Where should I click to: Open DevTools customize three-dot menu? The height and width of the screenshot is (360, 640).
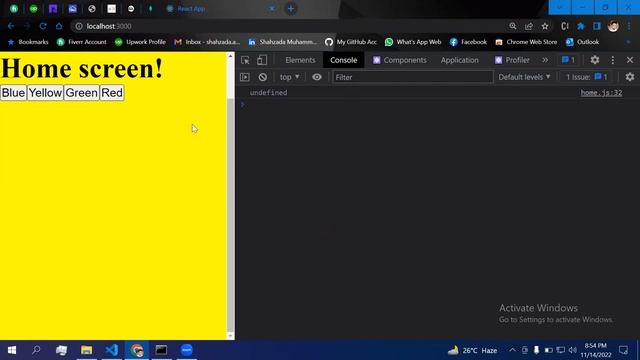(613, 60)
